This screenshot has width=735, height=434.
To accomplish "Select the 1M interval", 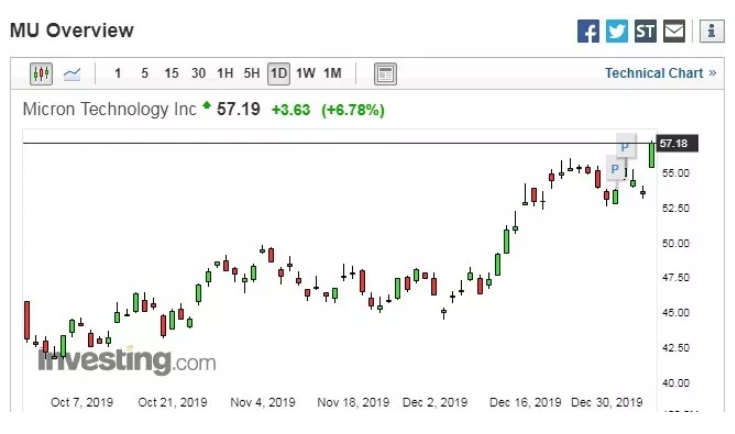I will click(x=332, y=74).
